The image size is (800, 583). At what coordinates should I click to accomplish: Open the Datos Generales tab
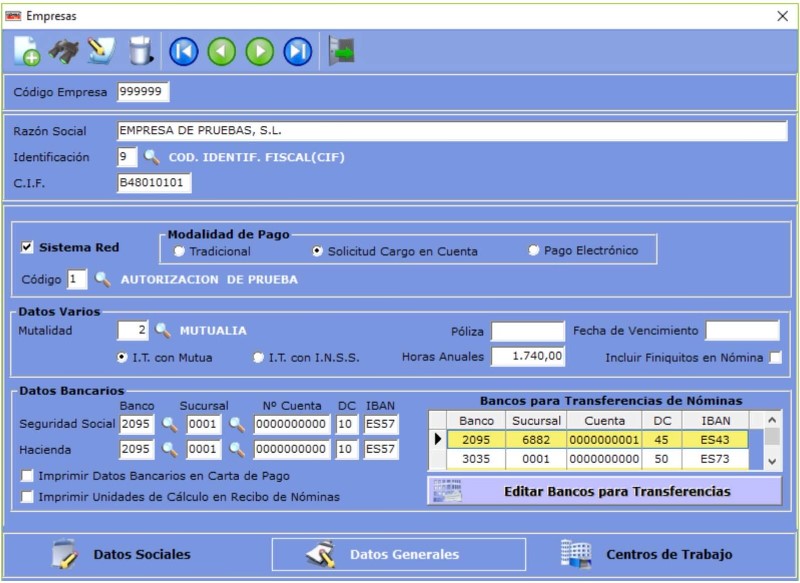pos(398,554)
